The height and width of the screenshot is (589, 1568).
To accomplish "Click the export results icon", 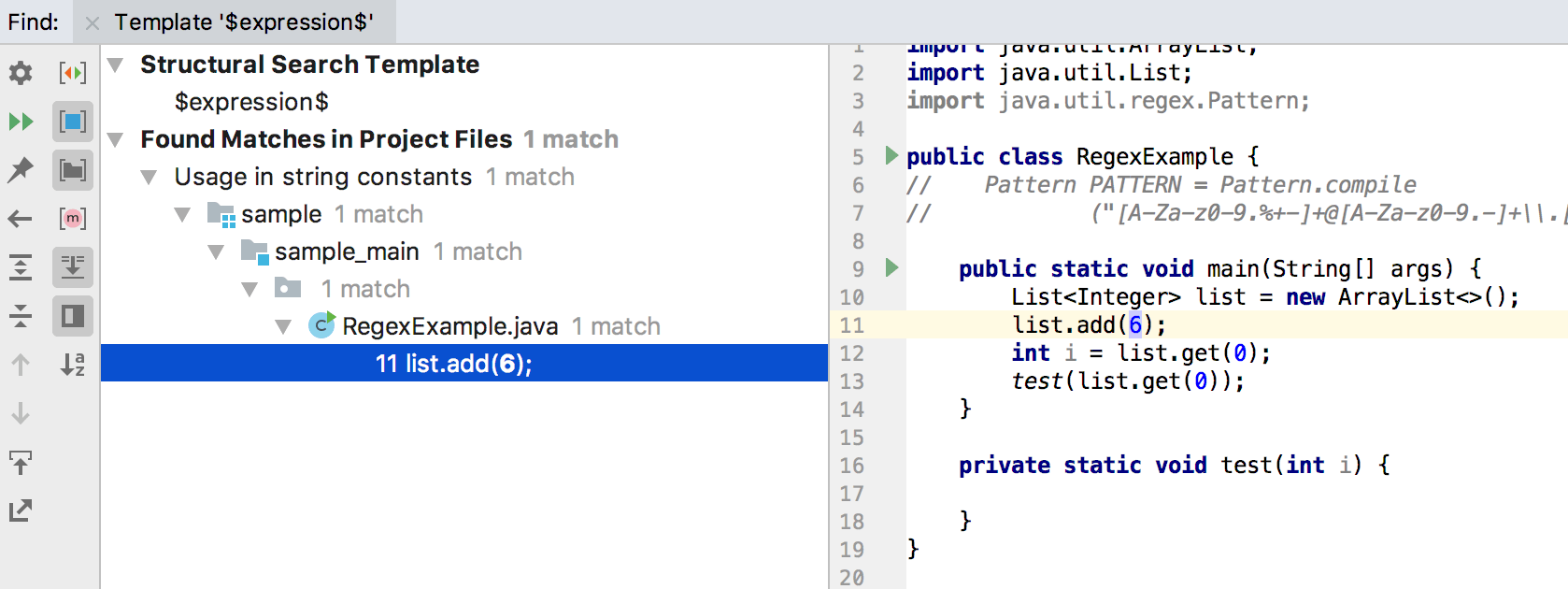I will click(x=21, y=462).
